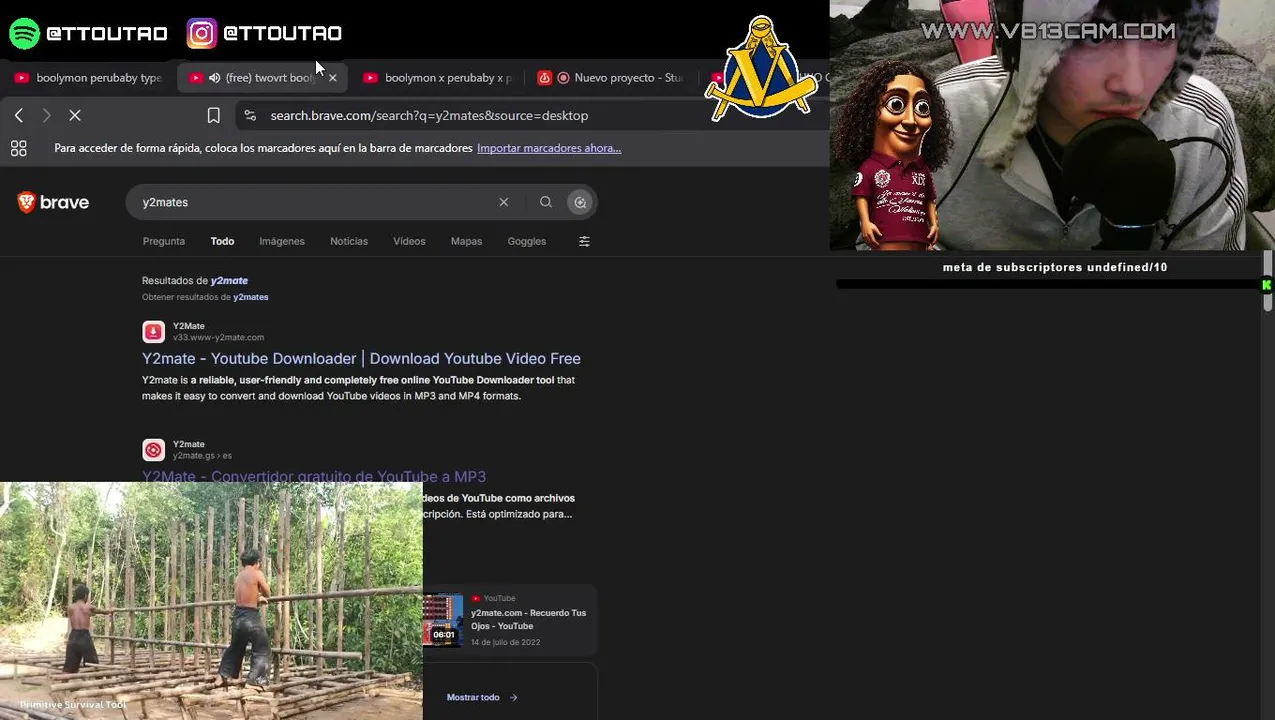Open search filter settings sliders icon

click(585, 241)
